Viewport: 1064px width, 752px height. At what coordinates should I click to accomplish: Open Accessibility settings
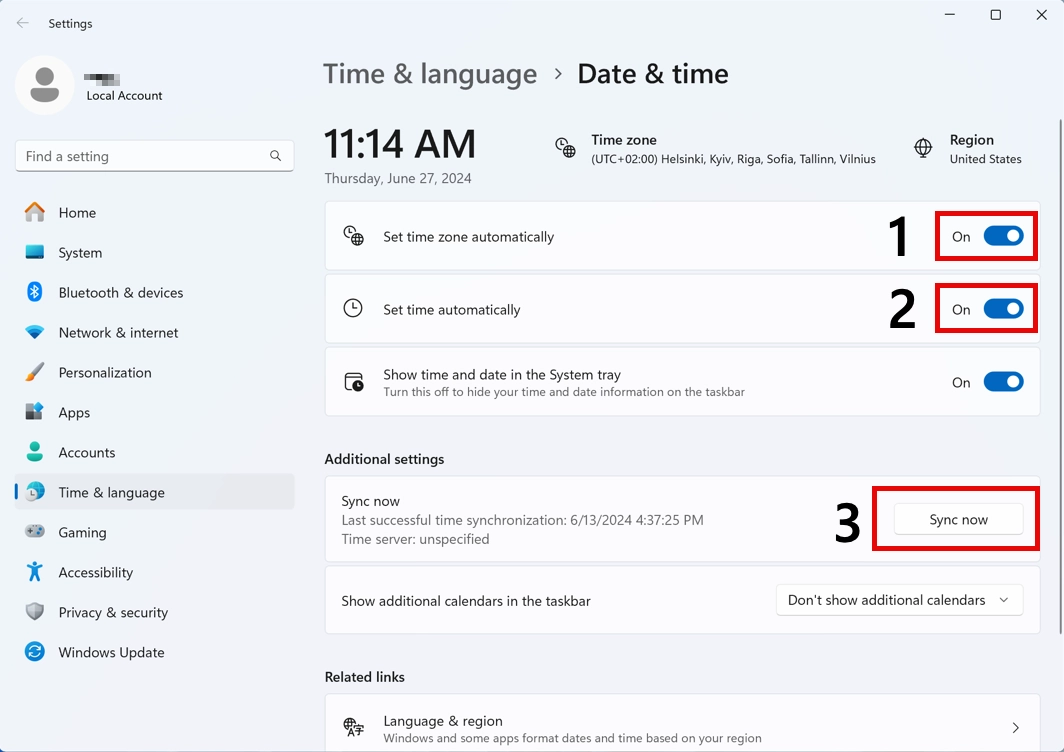tap(34, 572)
